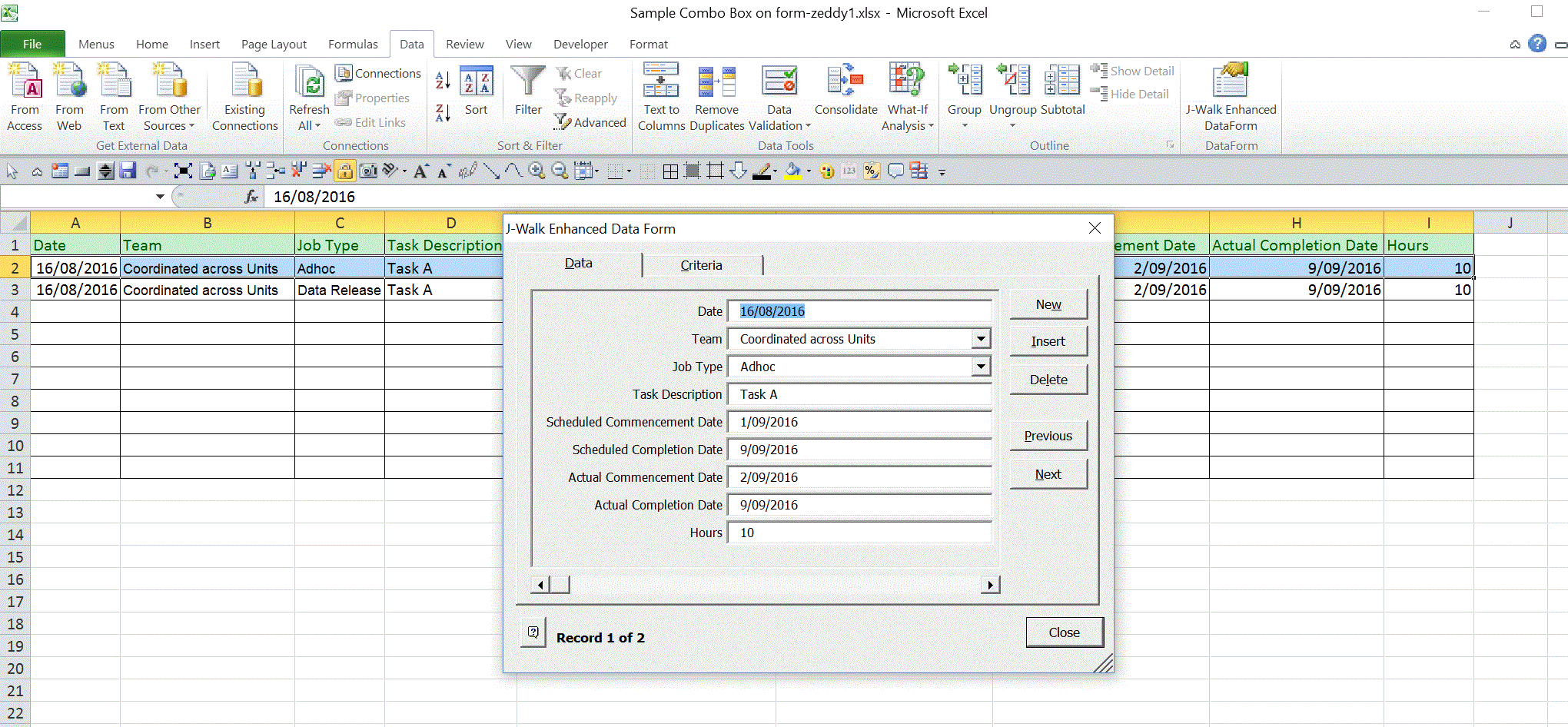Open the Formulas ribbon tab
Screen dimensions: 1568x727
click(x=353, y=45)
